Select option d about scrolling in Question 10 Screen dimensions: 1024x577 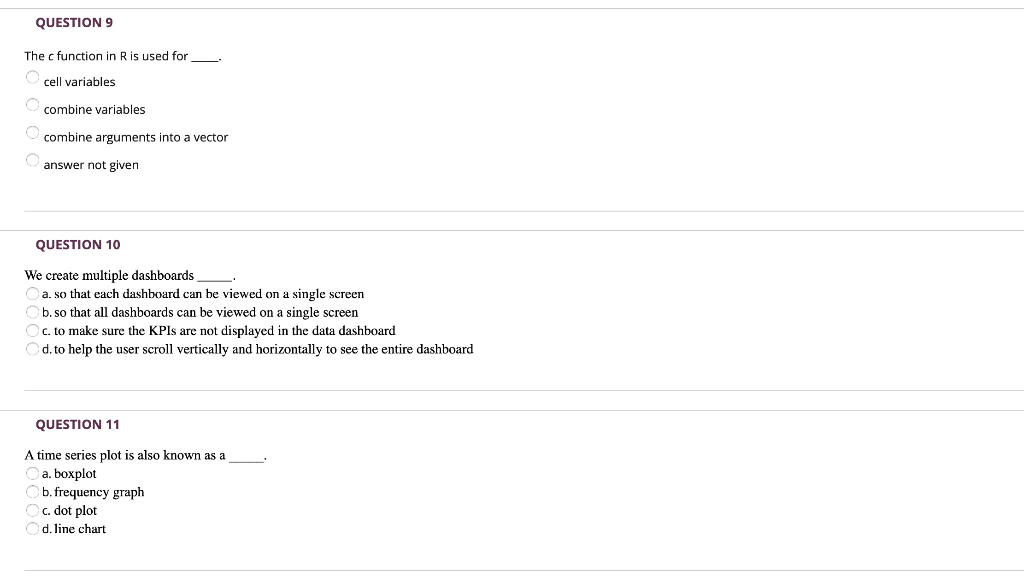click(x=31, y=349)
